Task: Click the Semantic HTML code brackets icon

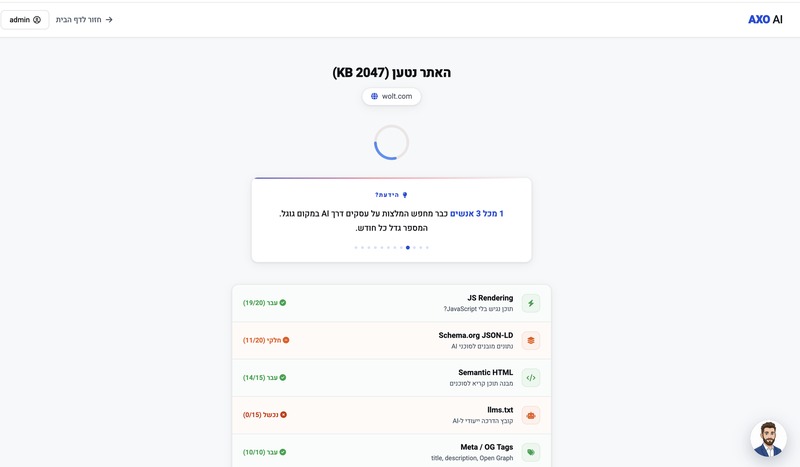Action: 530,378
